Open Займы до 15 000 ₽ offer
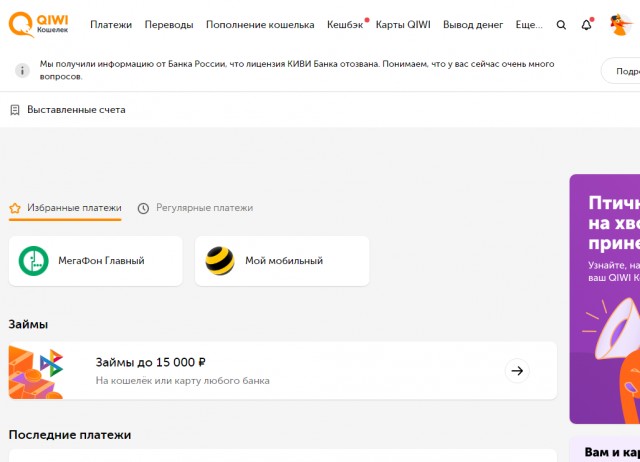This screenshot has width=640, height=462. click(282, 371)
